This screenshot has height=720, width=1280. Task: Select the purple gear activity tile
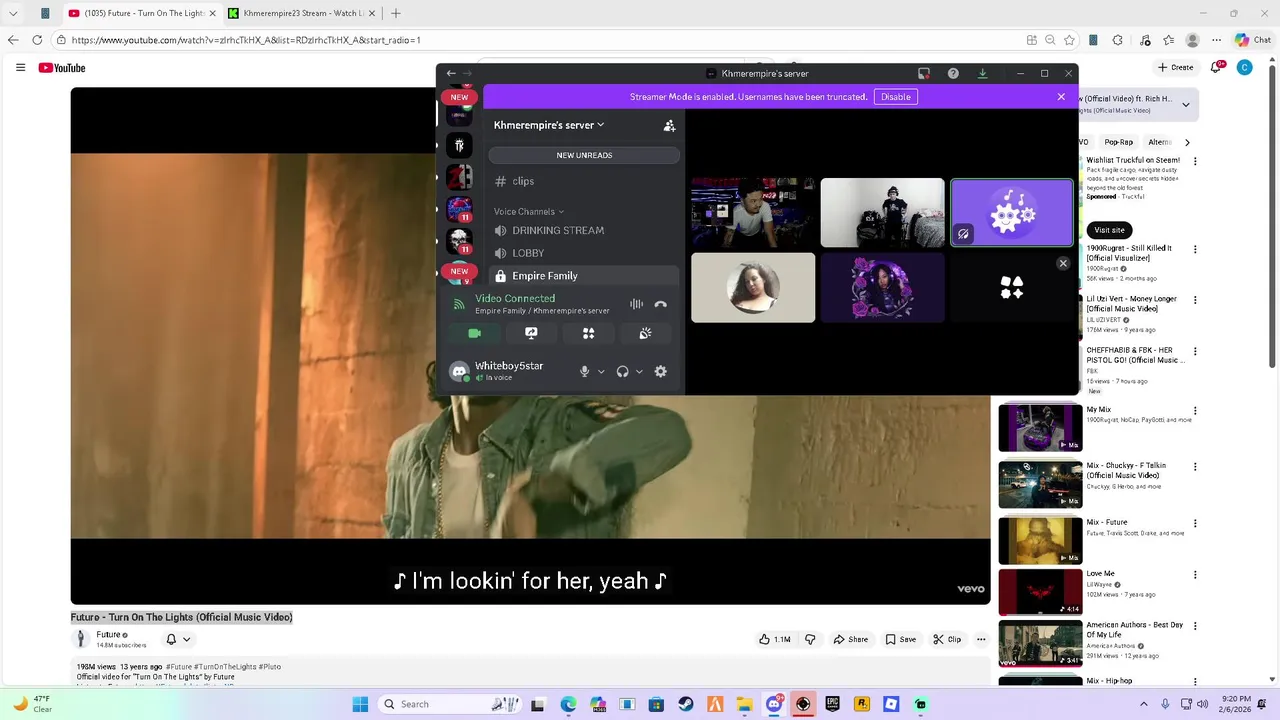(1011, 213)
